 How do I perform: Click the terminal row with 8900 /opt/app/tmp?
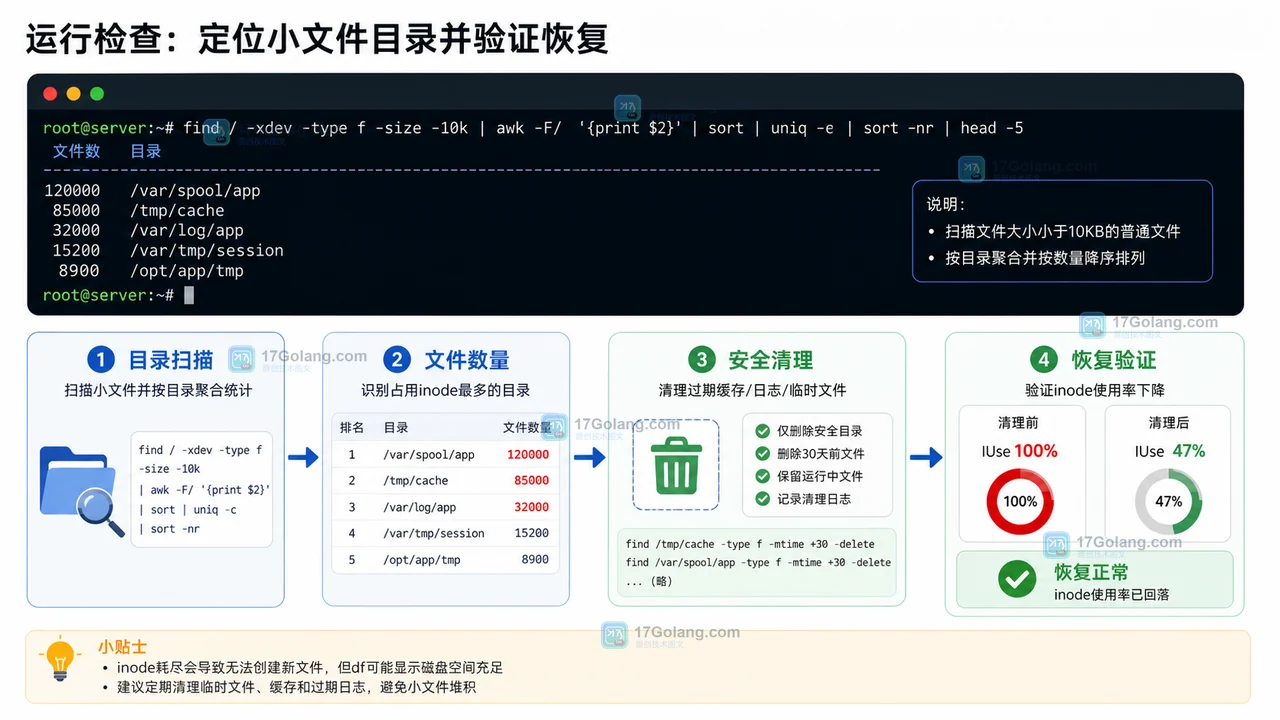click(x=151, y=270)
